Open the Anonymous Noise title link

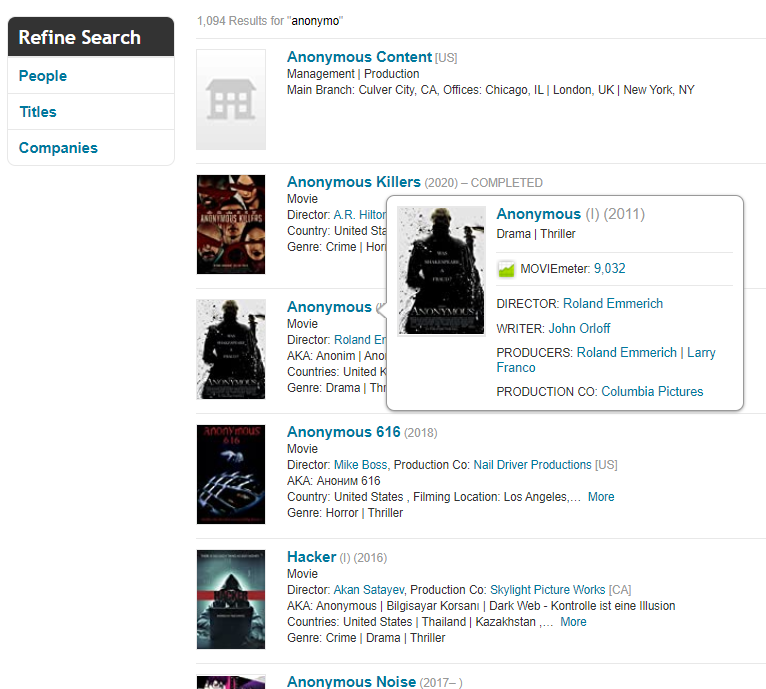click(x=351, y=681)
